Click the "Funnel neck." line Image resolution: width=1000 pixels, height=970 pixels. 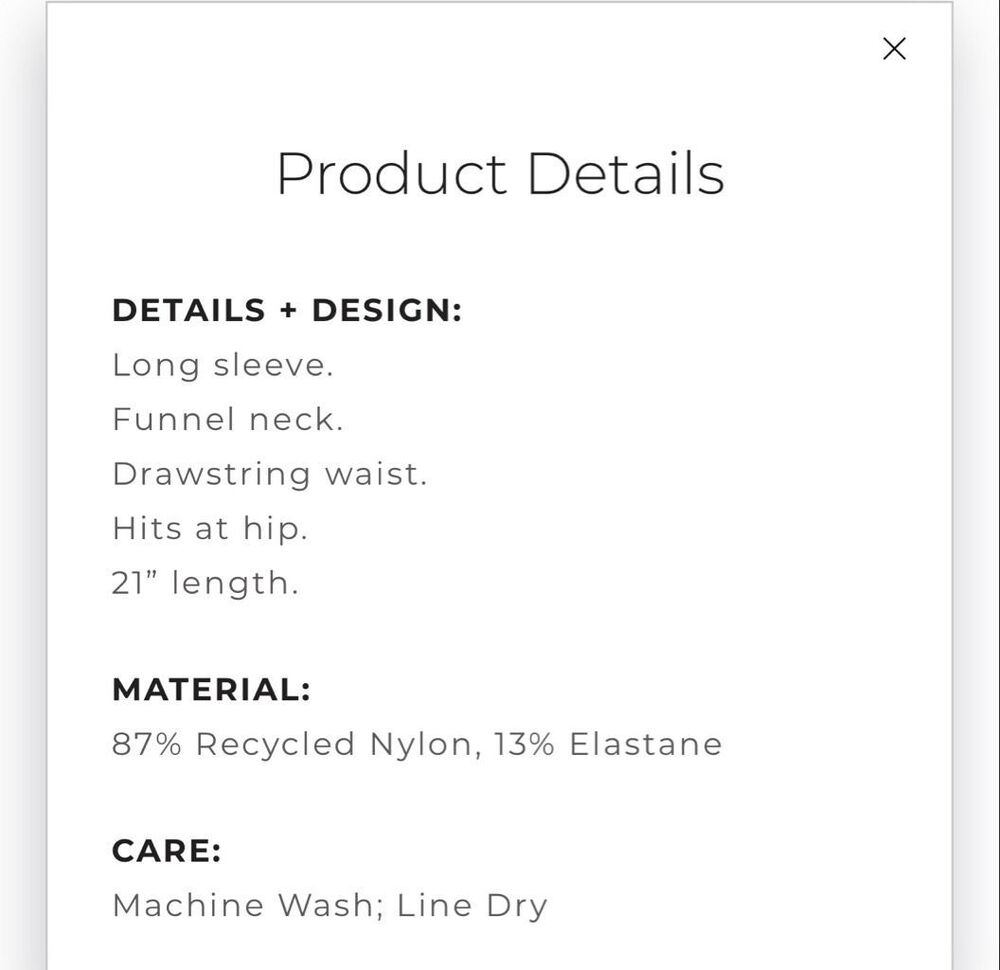228,420
